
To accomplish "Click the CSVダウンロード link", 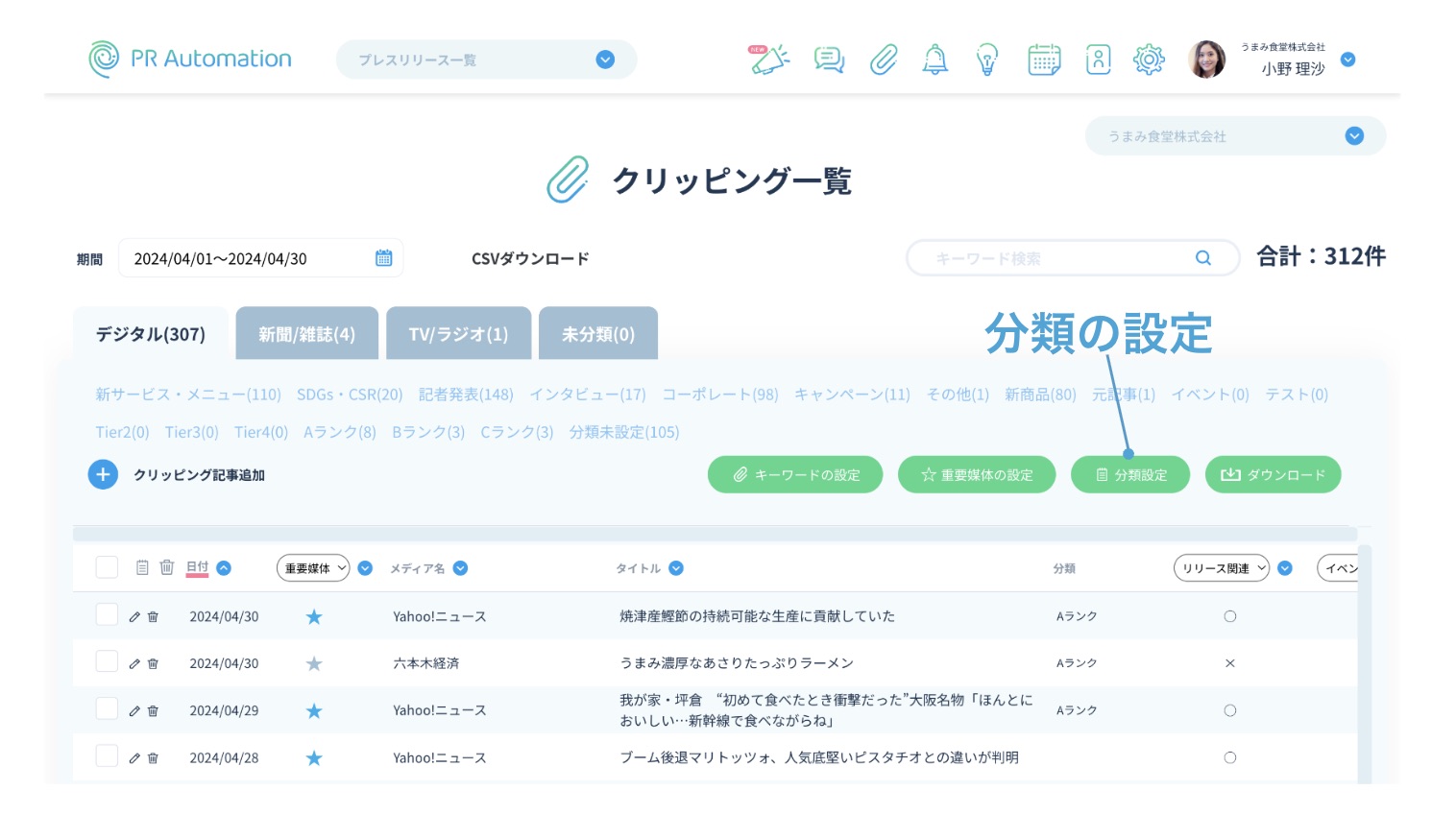I will [530, 259].
